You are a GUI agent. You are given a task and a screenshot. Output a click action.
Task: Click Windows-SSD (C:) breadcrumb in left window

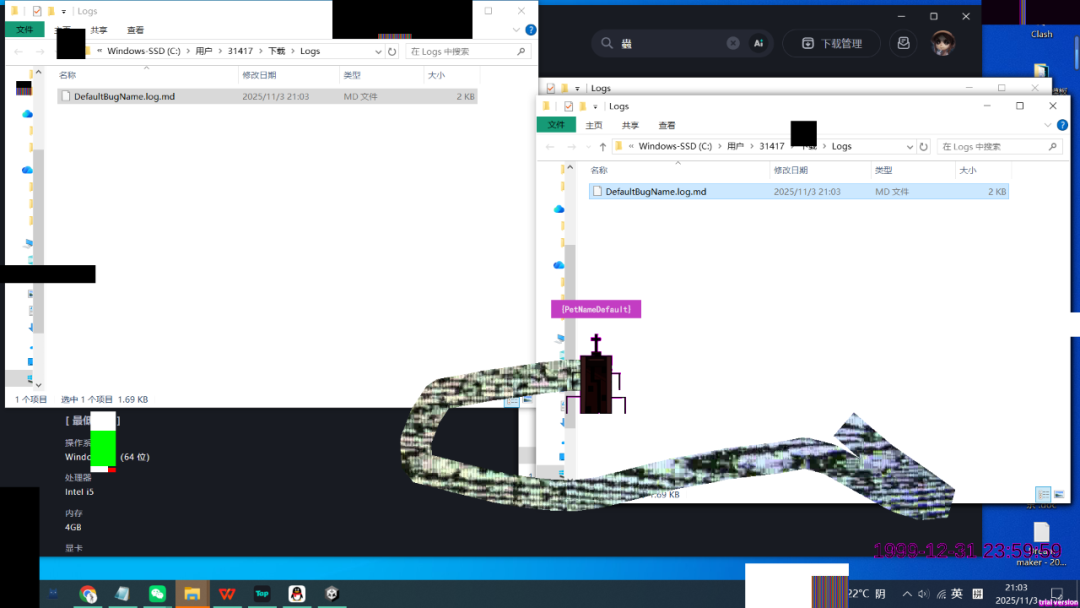143,51
